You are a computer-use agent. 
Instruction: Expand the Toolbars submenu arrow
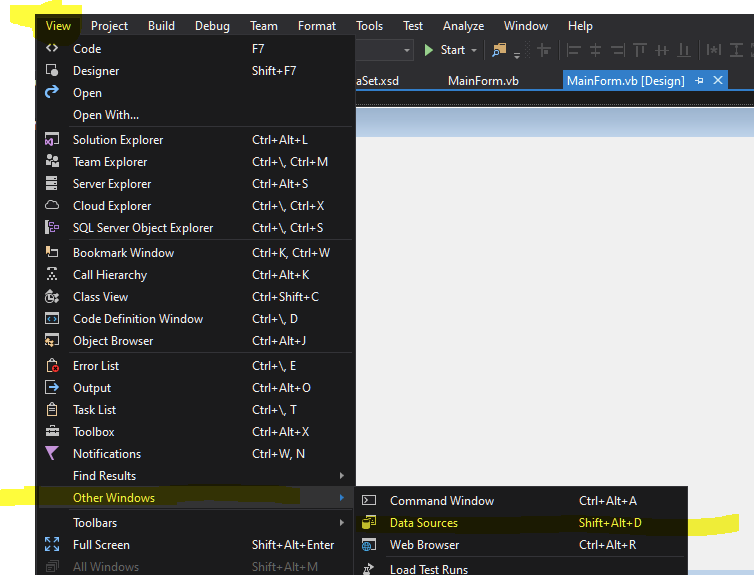pos(342,522)
